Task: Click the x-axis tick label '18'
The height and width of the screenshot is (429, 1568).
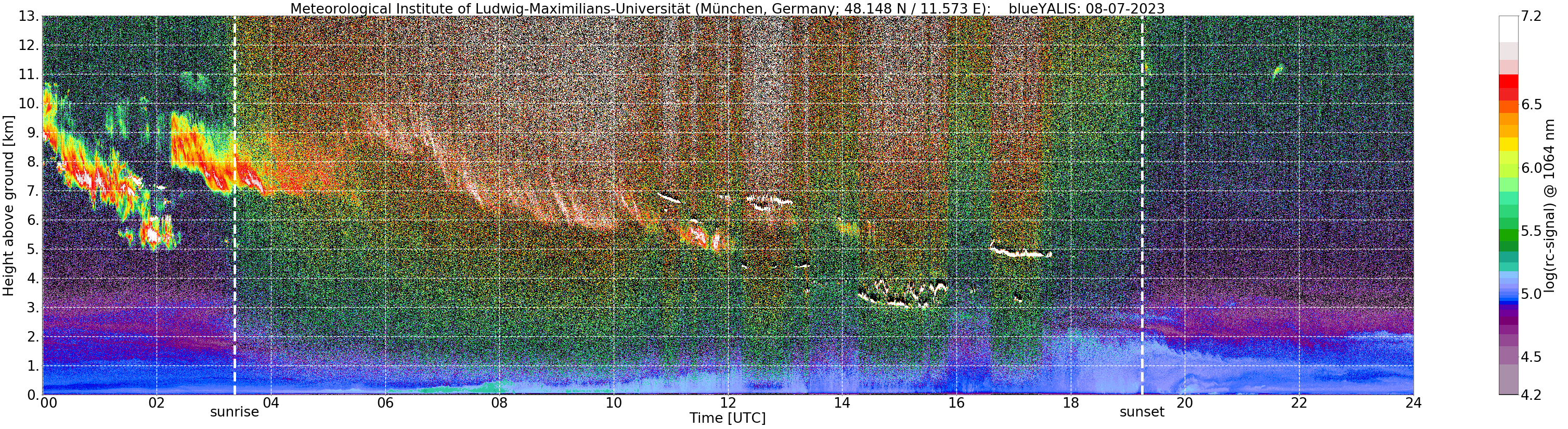Action: click(1071, 403)
